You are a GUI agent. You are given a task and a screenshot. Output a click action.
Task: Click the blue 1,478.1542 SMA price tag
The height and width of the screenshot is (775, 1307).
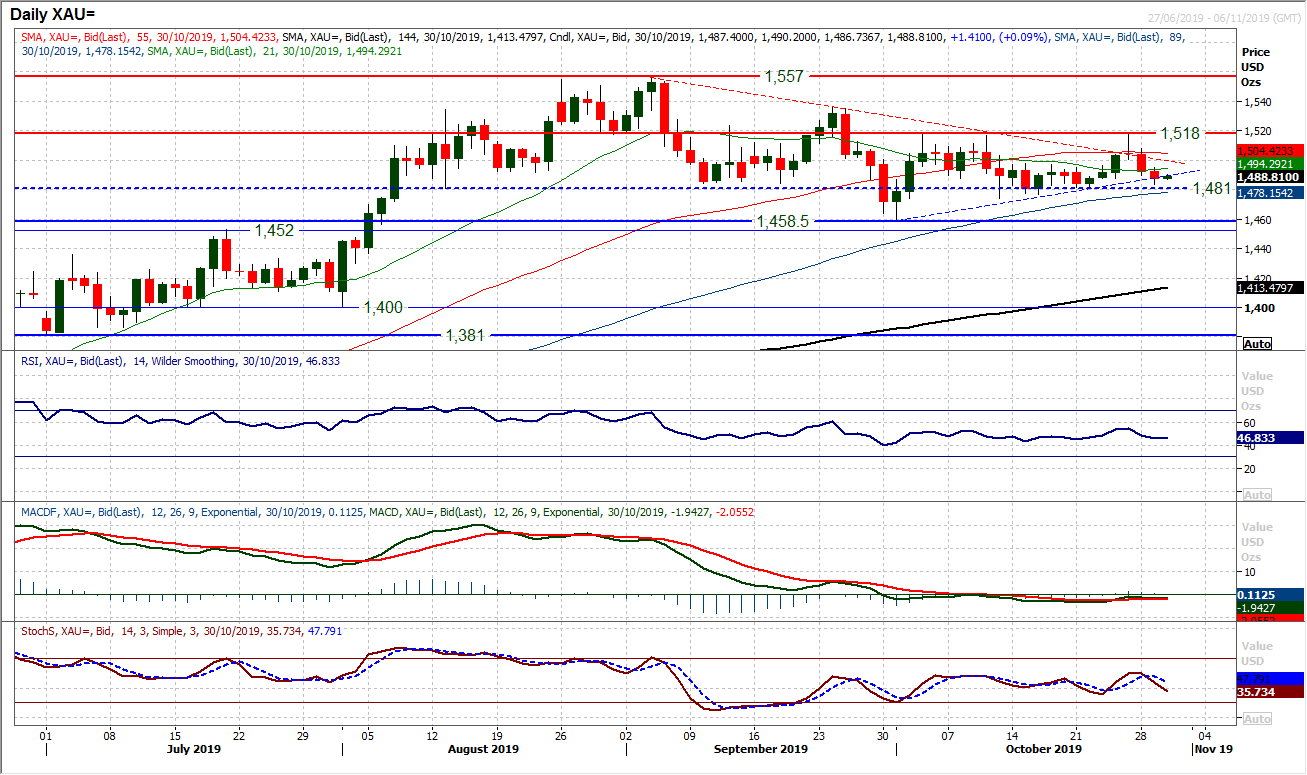tap(1270, 192)
